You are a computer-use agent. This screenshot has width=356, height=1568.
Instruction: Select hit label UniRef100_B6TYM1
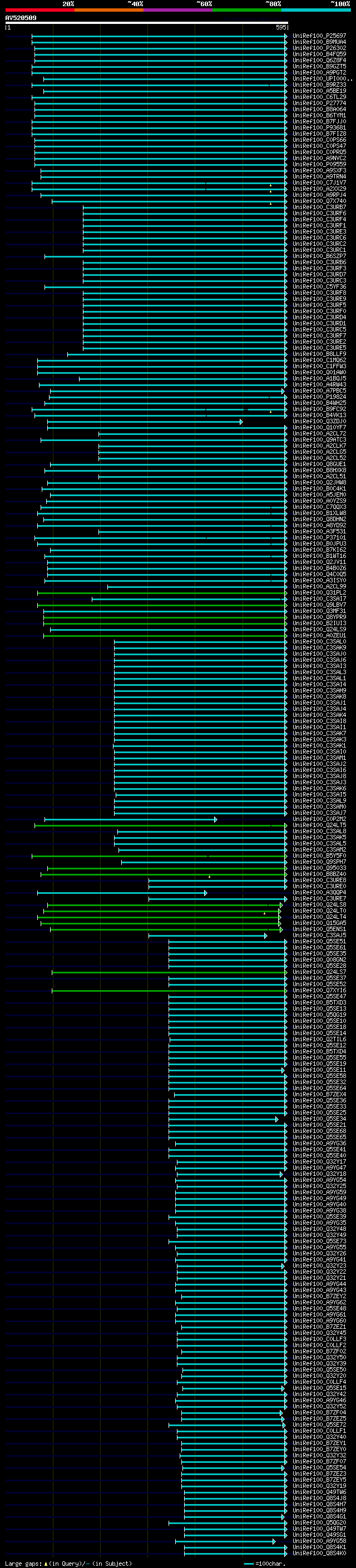[319, 115]
